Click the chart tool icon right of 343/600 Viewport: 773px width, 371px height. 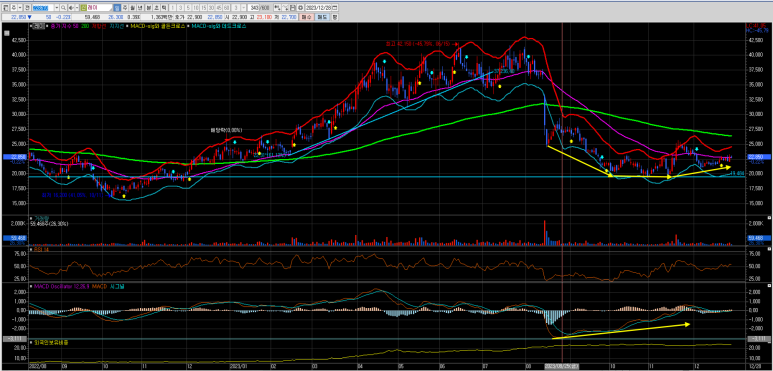point(277,8)
